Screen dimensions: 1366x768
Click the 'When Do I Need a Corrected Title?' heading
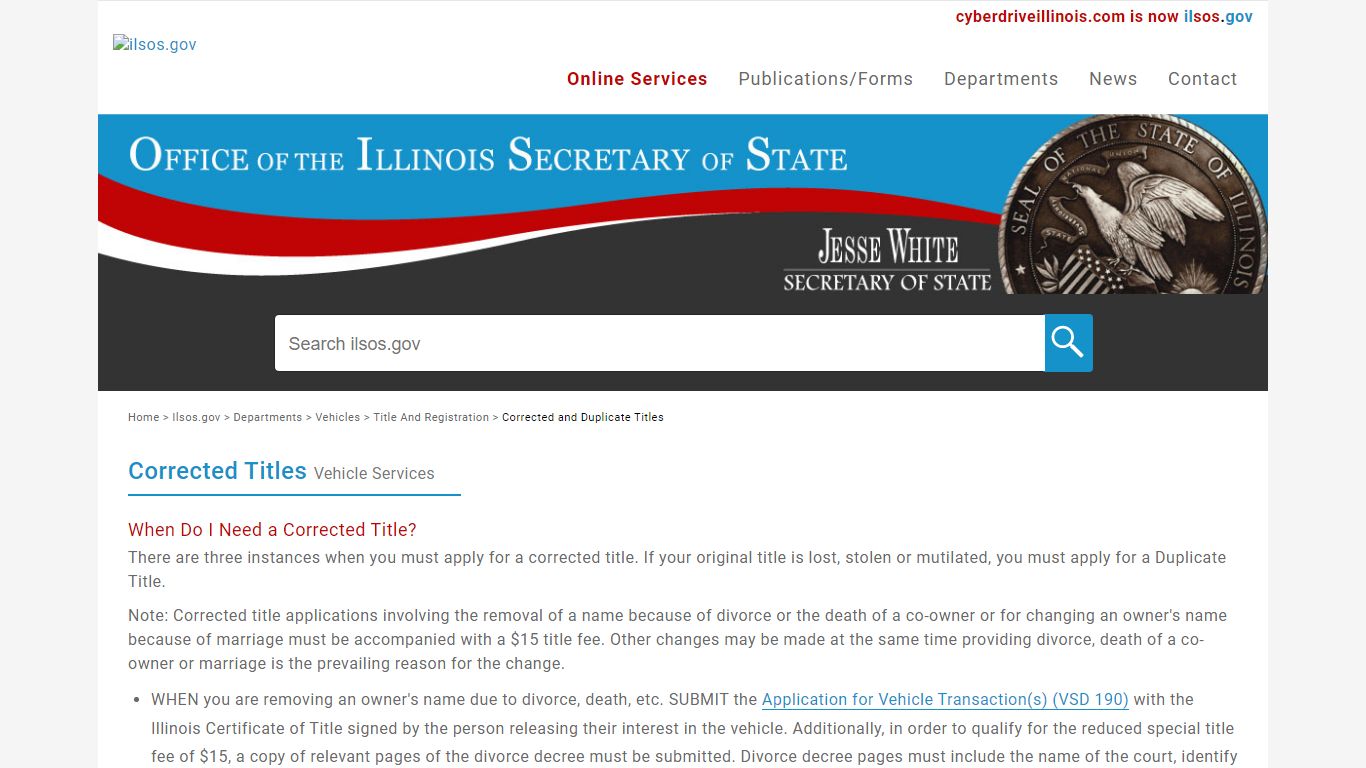click(272, 529)
